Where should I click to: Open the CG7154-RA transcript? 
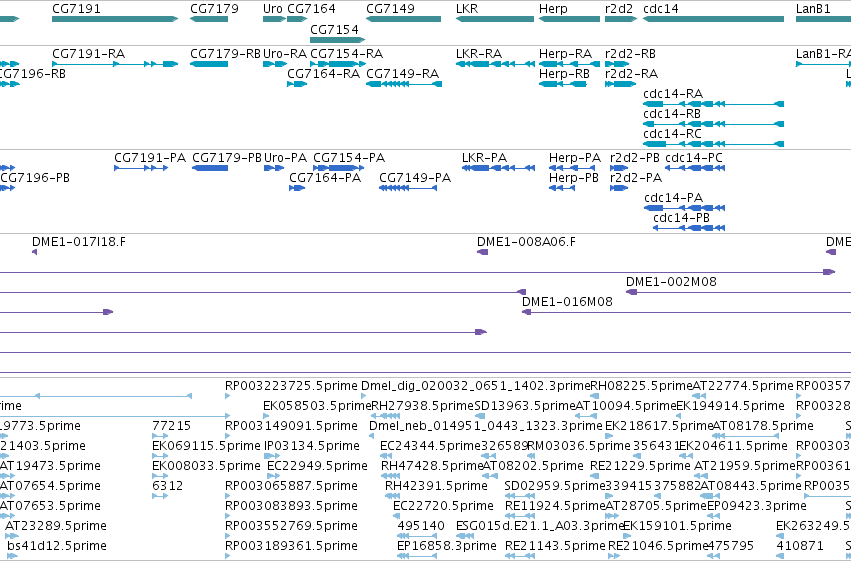click(x=338, y=64)
